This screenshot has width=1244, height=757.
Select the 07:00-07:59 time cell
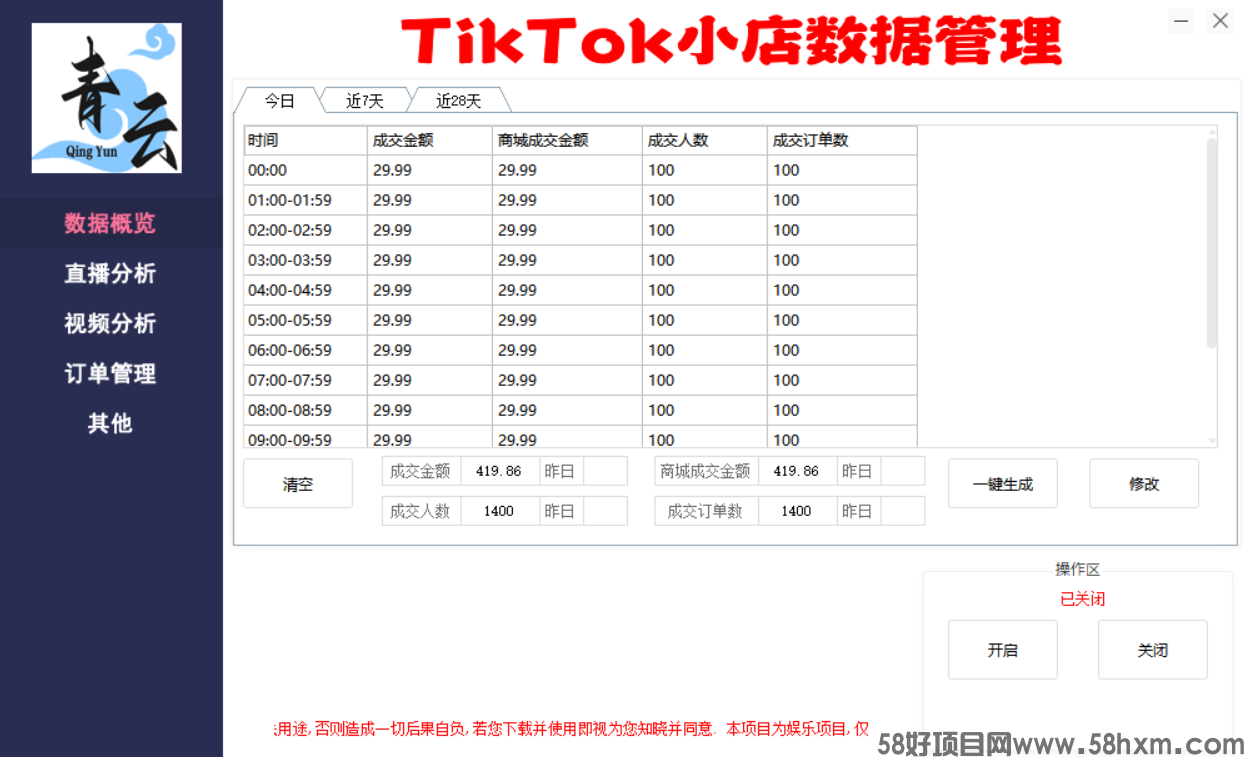tap(306, 380)
